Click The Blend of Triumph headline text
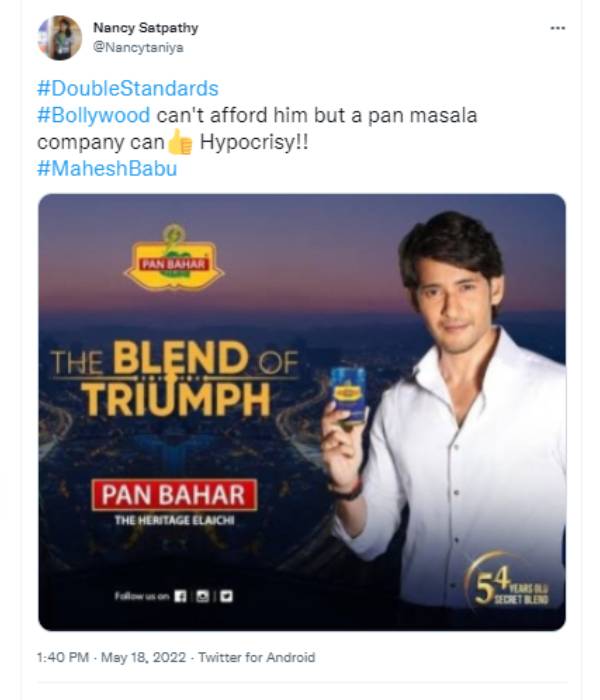 click(x=174, y=378)
